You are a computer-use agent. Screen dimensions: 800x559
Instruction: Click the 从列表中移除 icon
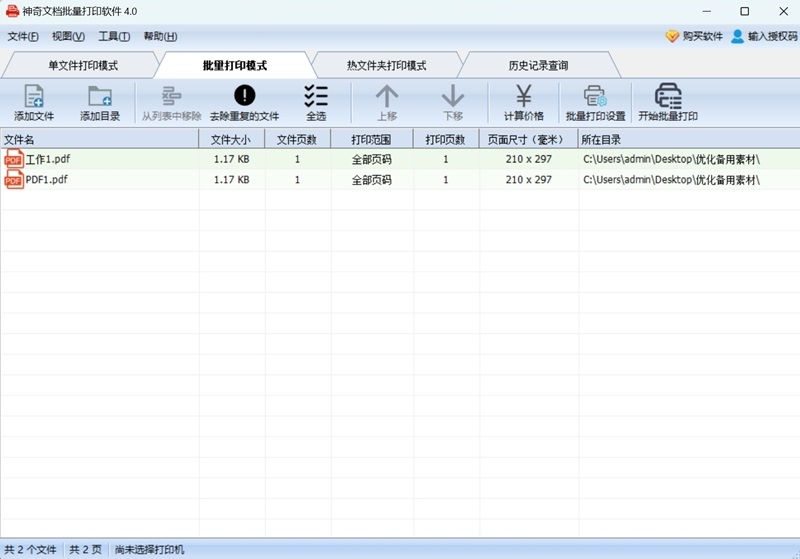(x=171, y=96)
